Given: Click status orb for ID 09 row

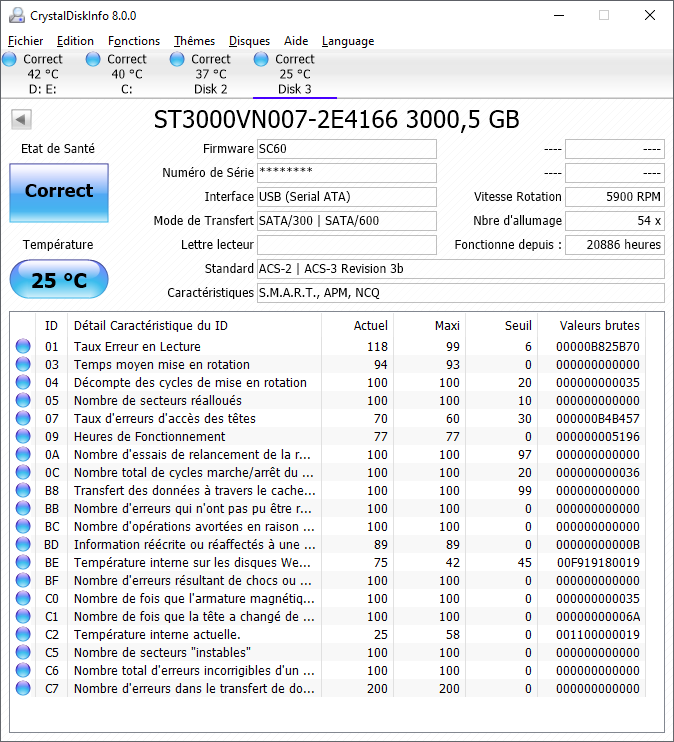Looking at the screenshot, I should (23, 436).
